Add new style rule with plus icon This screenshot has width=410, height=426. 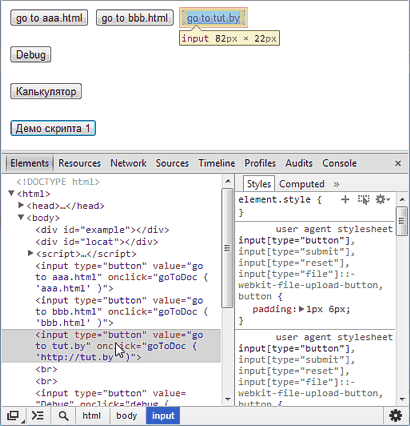coord(345,199)
